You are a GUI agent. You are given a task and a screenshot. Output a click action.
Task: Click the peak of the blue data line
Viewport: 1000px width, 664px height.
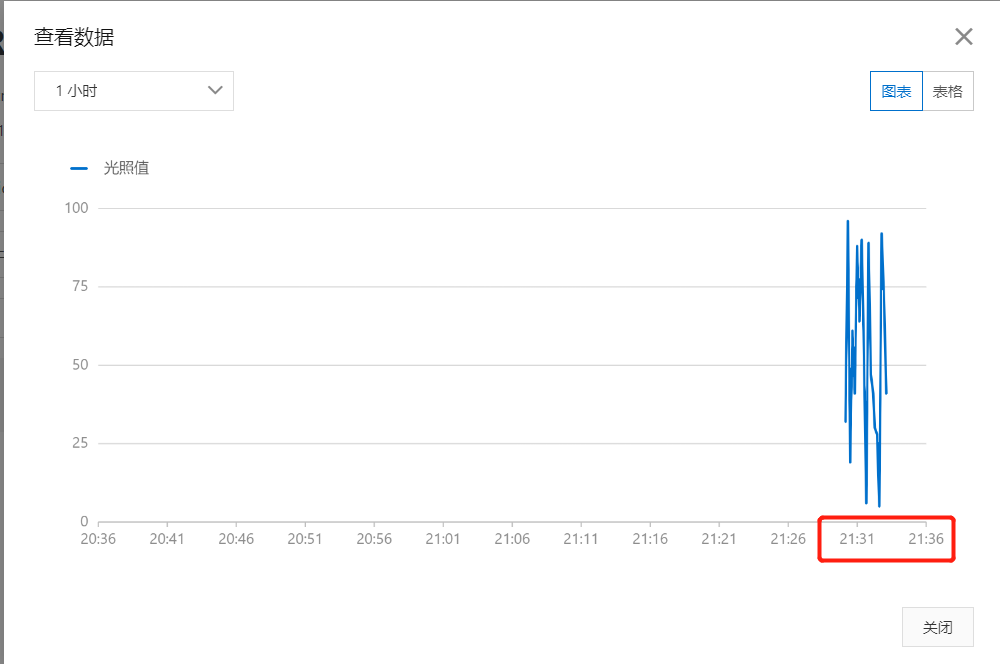click(848, 221)
